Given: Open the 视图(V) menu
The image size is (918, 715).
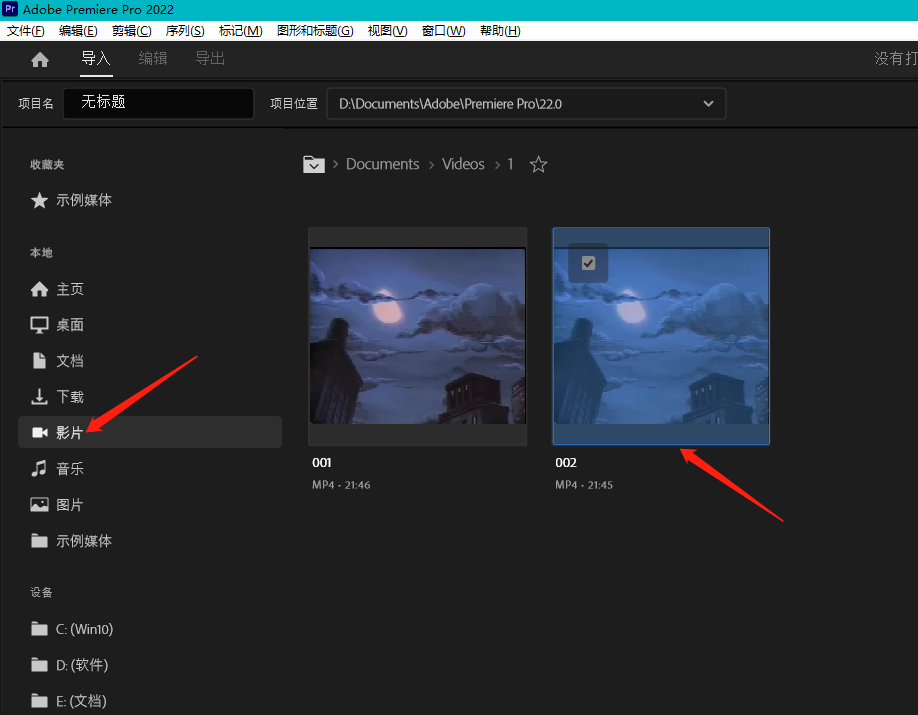Looking at the screenshot, I should 387,31.
